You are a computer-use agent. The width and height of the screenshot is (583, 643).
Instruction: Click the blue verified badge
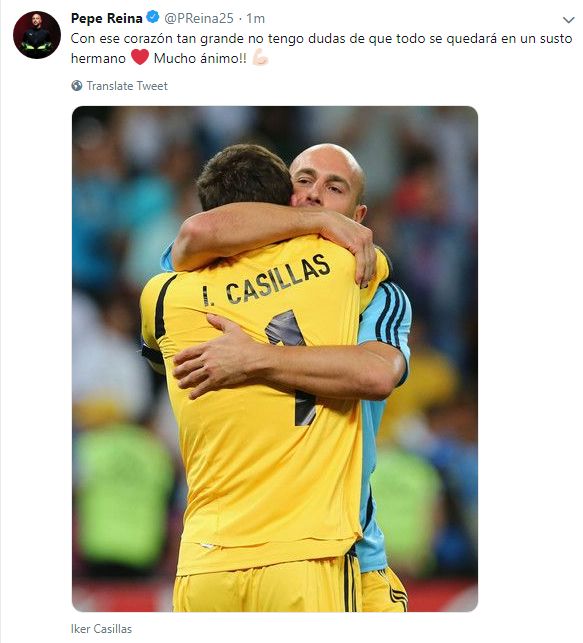point(153,18)
